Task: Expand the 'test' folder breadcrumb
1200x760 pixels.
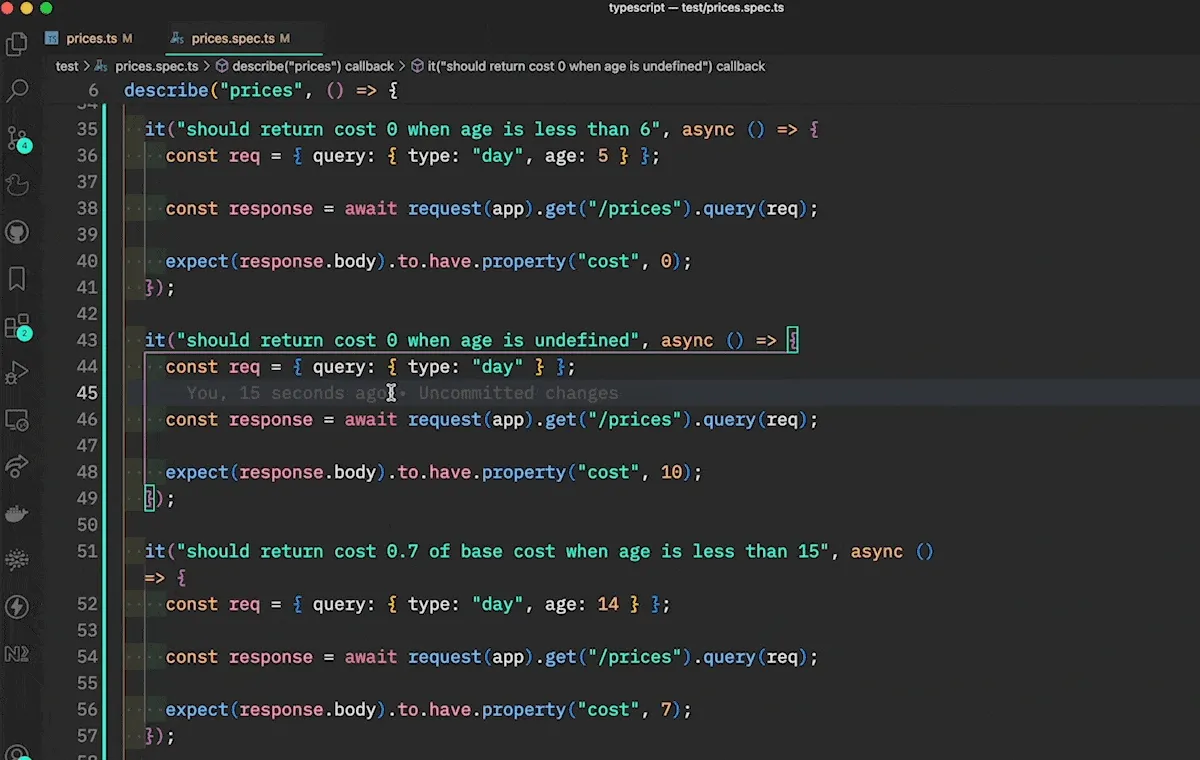Action: (67, 66)
